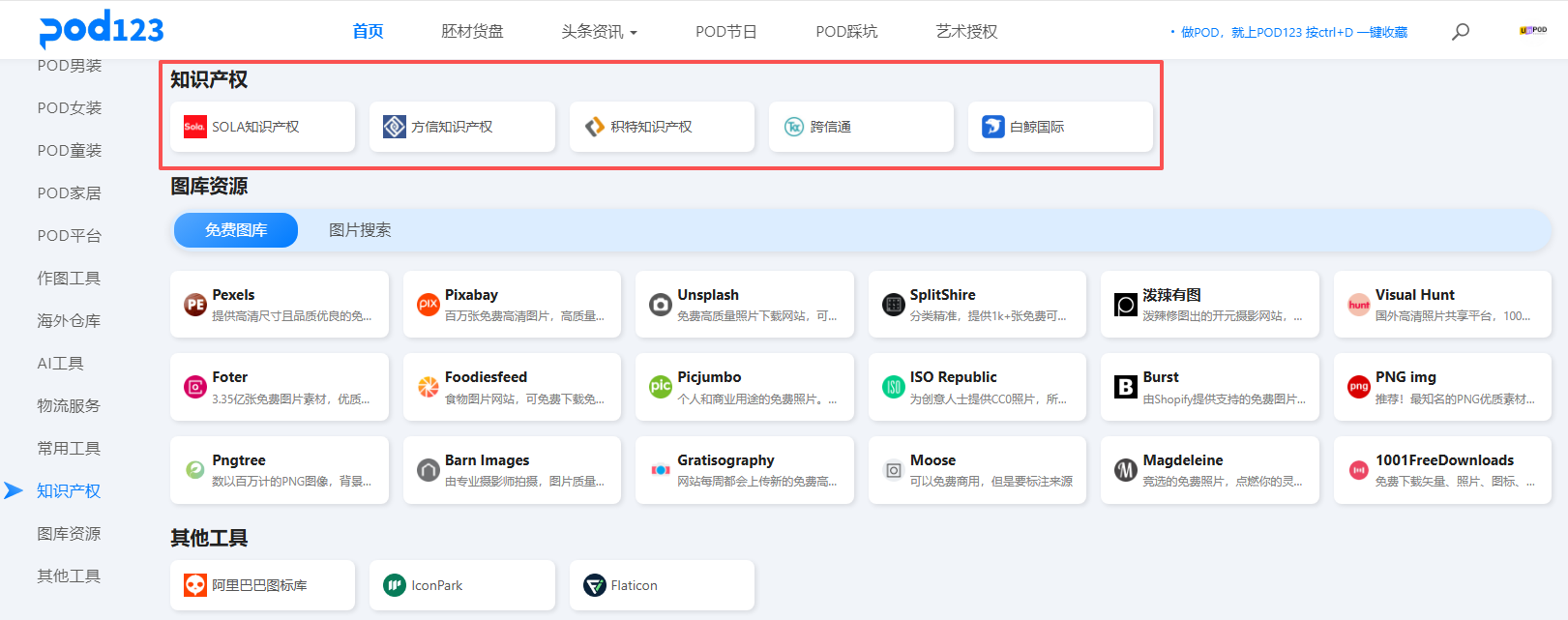Click the pod123 site logo

point(102,29)
